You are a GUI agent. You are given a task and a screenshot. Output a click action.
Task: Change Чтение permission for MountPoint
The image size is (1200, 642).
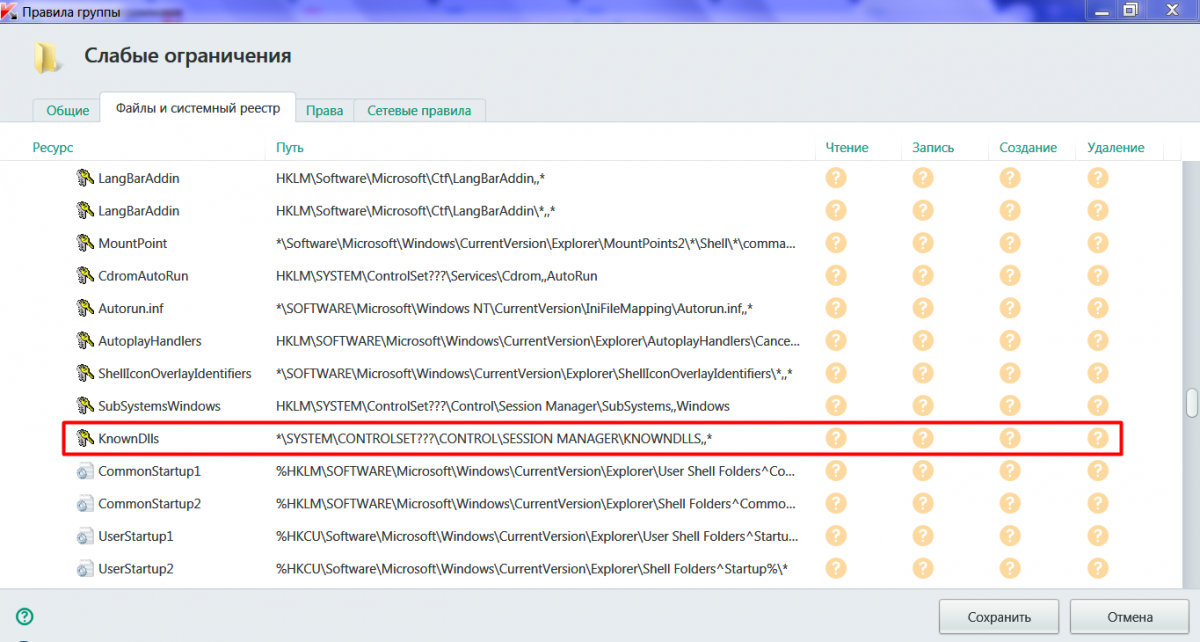835,243
